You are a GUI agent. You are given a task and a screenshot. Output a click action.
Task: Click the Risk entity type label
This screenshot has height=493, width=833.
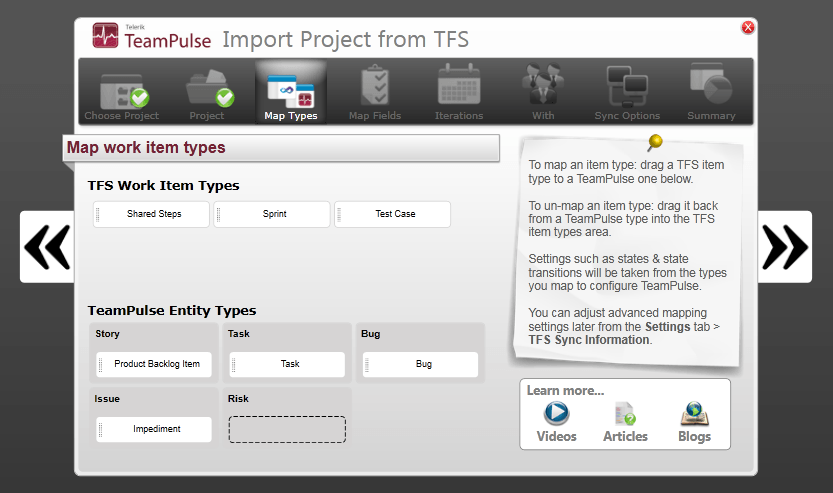coord(238,398)
